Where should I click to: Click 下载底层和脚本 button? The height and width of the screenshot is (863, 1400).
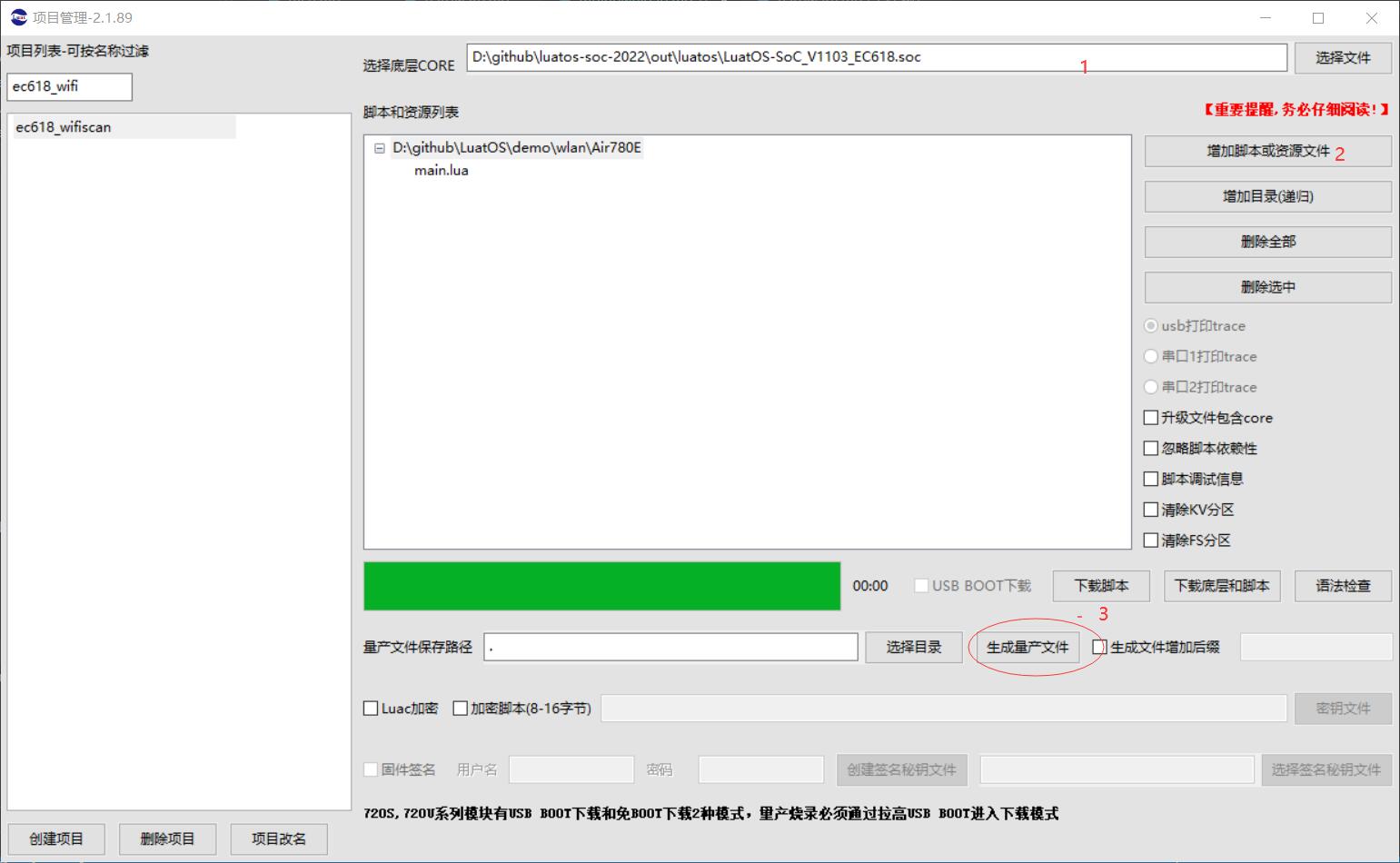pos(1221,586)
